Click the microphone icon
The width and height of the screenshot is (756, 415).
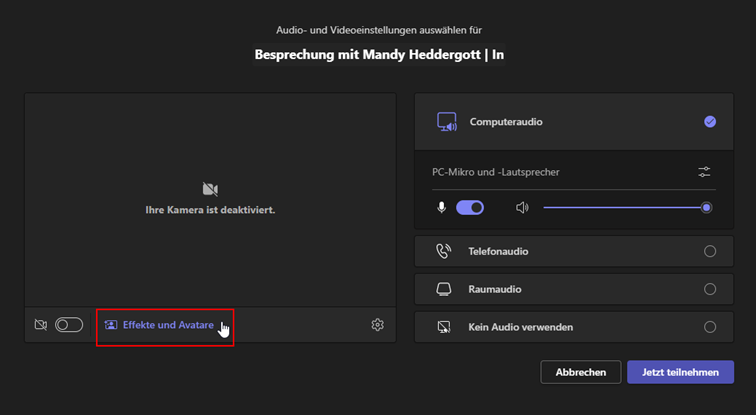pos(441,208)
